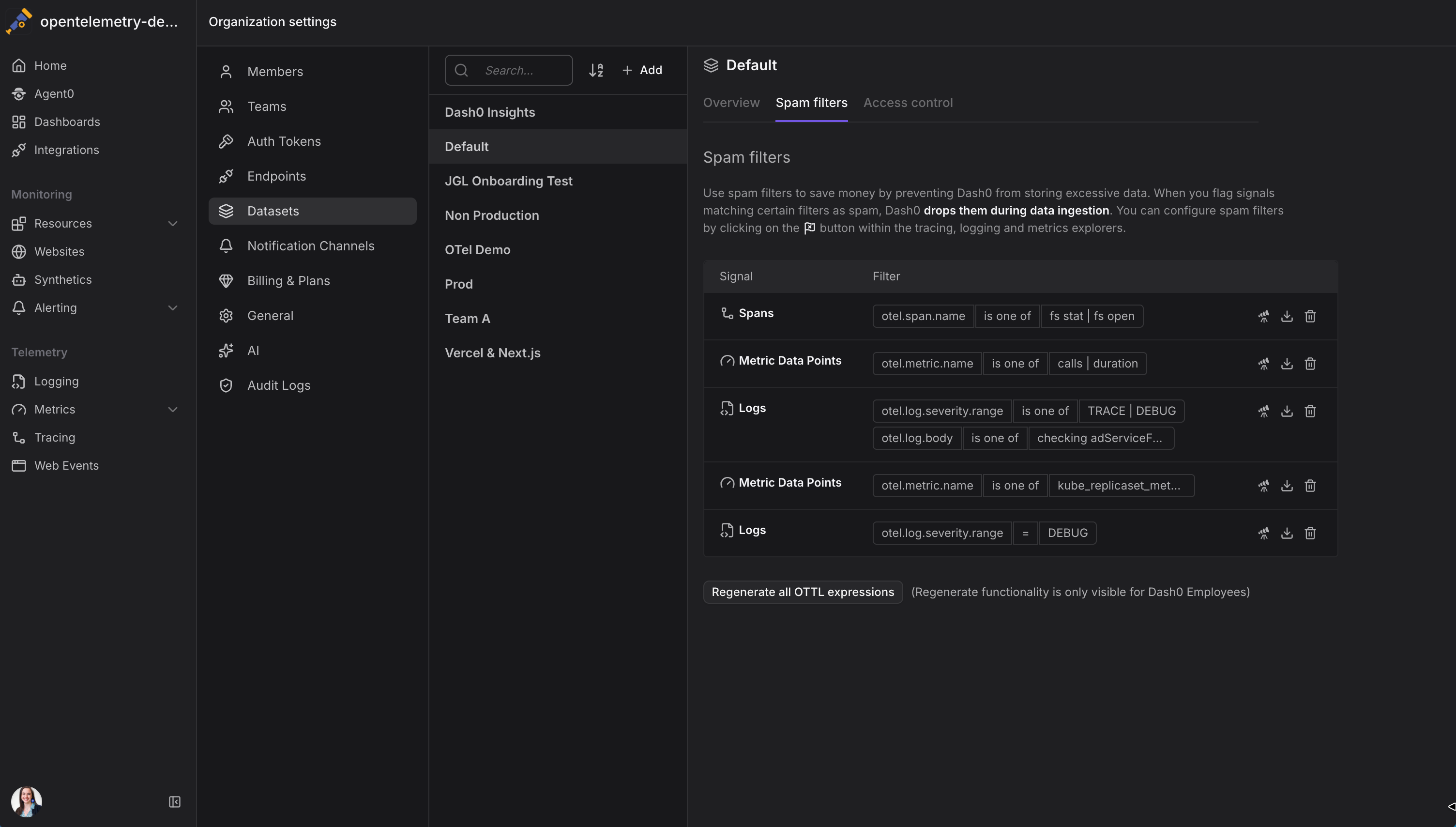Switch to the Access control tab
The image size is (1456, 827).
[x=908, y=103]
